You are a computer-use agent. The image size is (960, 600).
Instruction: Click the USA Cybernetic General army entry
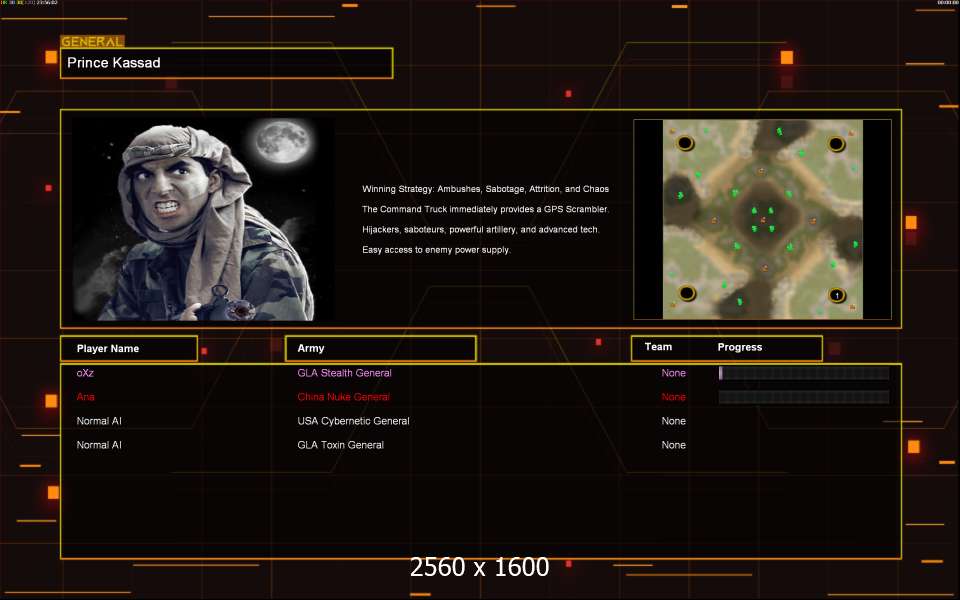coord(353,421)
